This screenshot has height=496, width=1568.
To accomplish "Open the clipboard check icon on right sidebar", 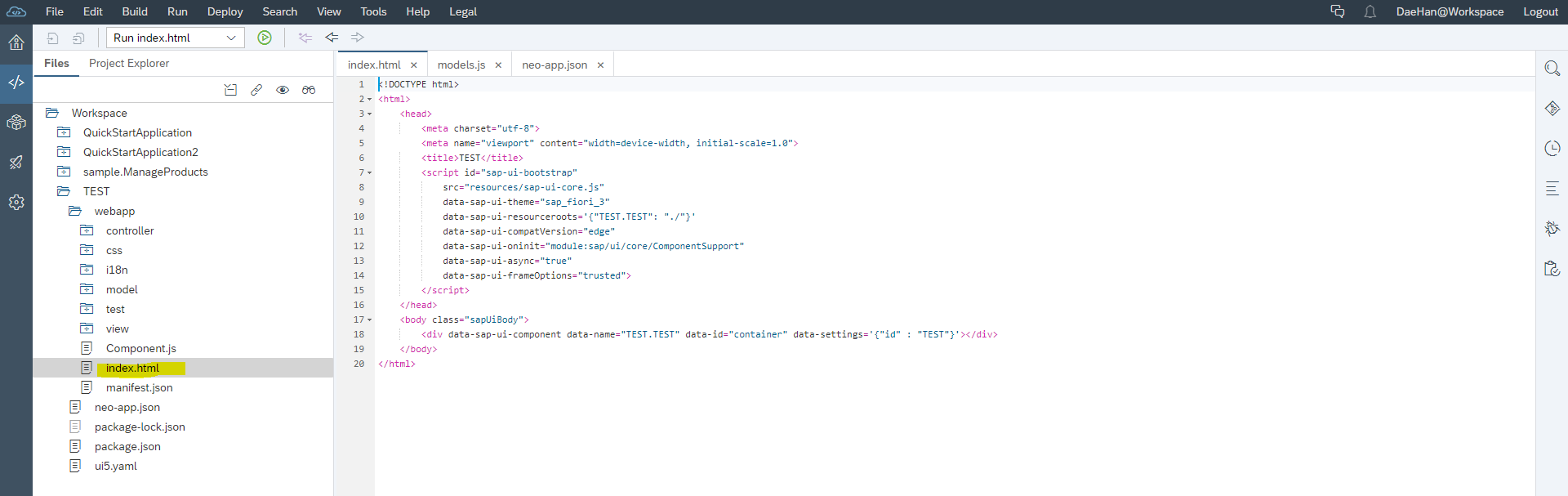I will (x=1552, y=269).
